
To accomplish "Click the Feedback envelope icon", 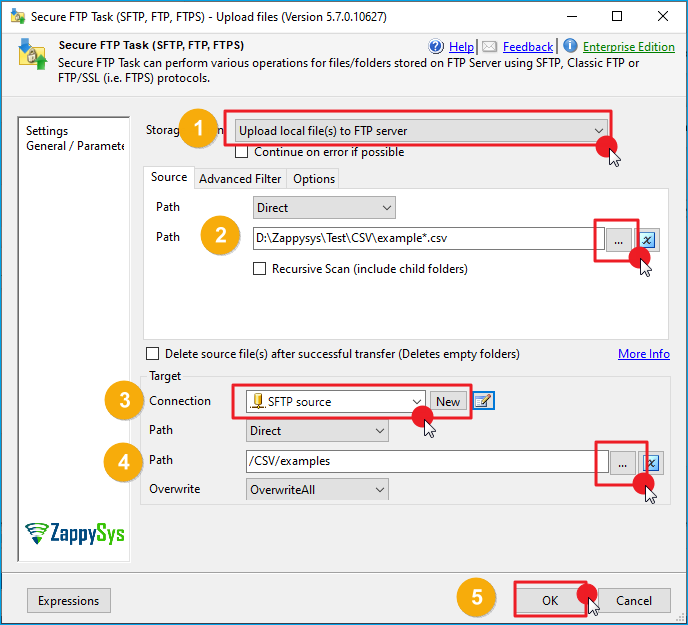I will 489,46.
